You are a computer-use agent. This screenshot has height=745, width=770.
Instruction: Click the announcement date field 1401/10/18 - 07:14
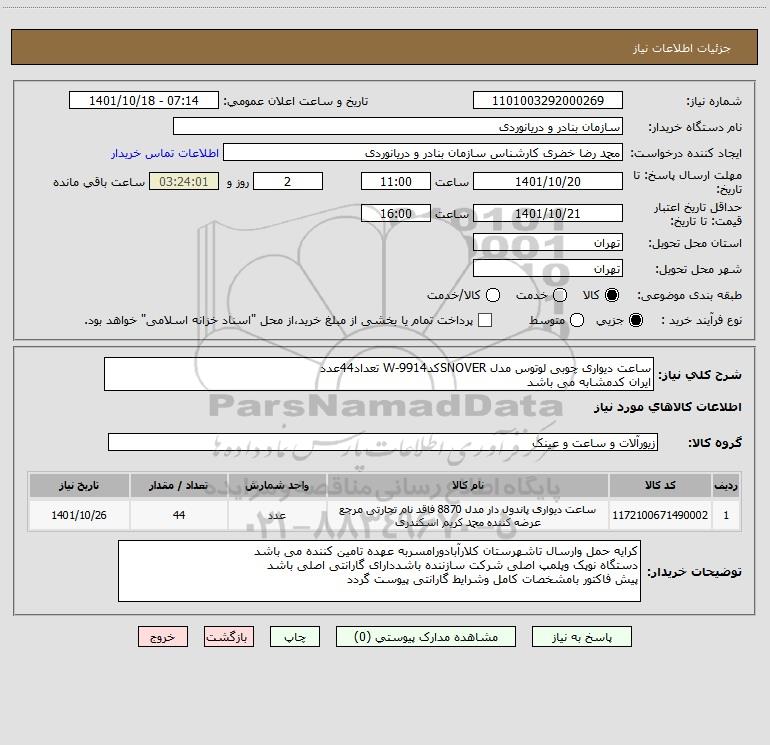pos(144,100)
